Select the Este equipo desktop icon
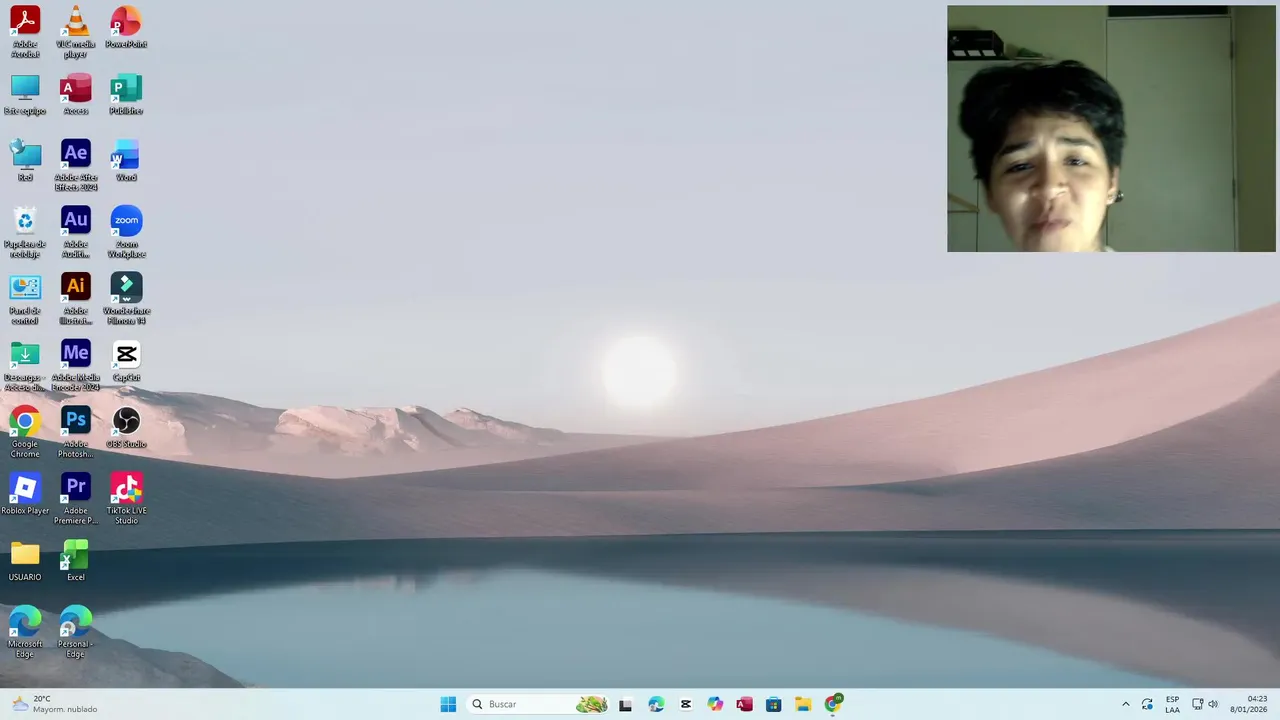 pyautogui.click(x=25, y=94)
